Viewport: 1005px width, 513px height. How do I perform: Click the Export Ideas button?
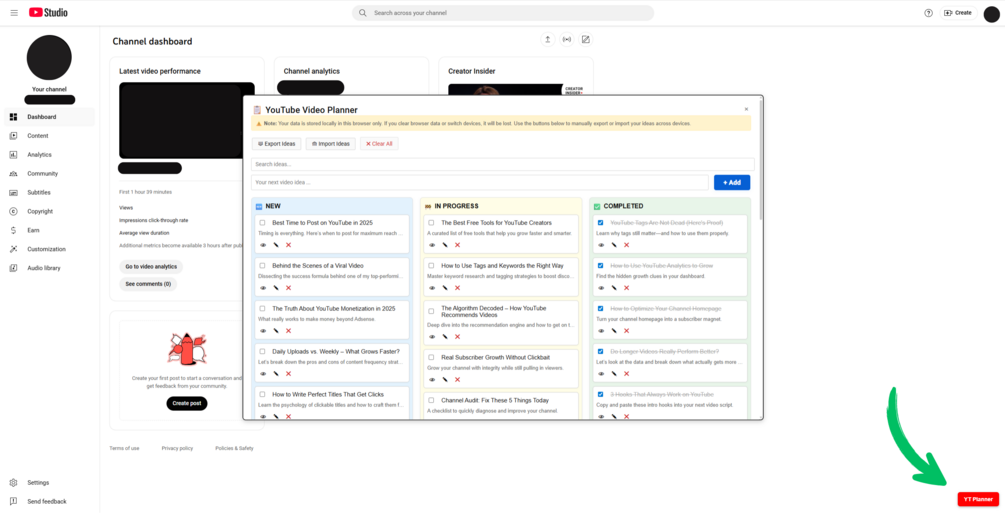276,144
